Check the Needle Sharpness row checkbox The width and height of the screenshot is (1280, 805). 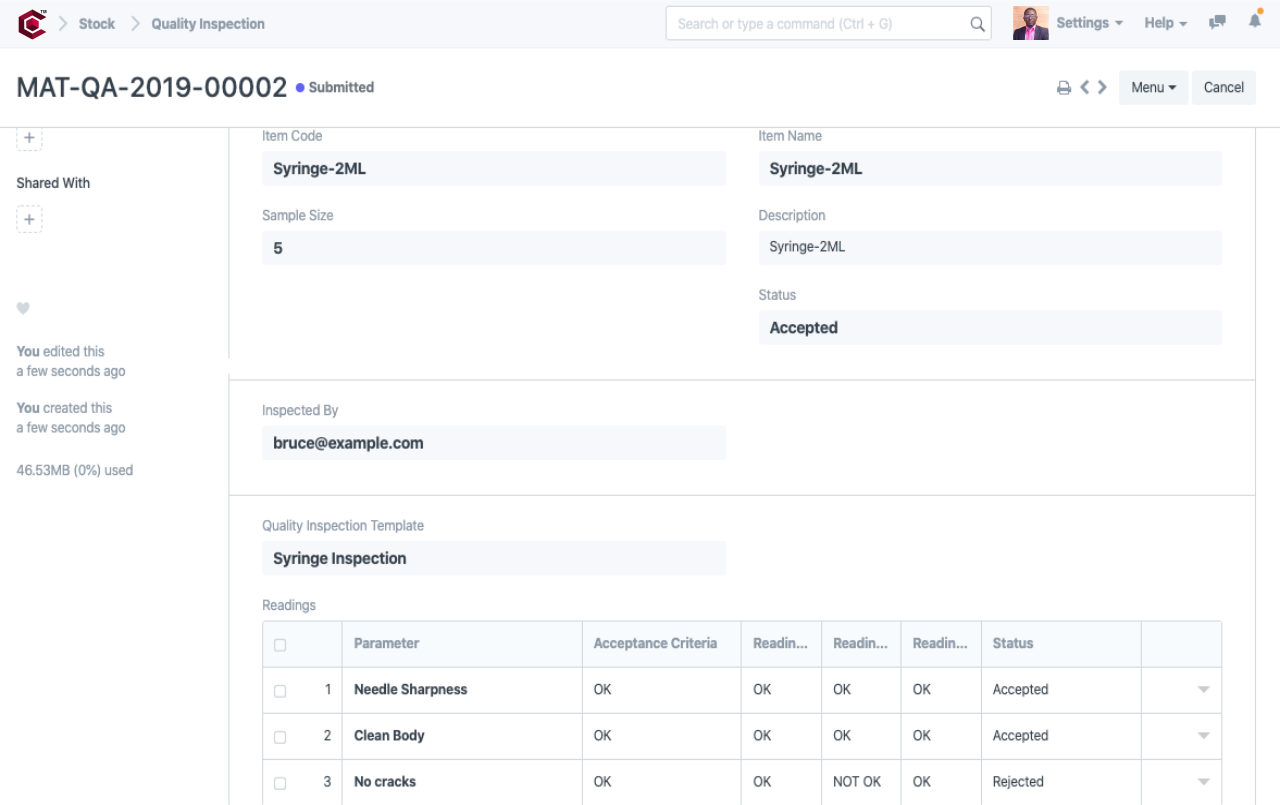coord(280,691)
